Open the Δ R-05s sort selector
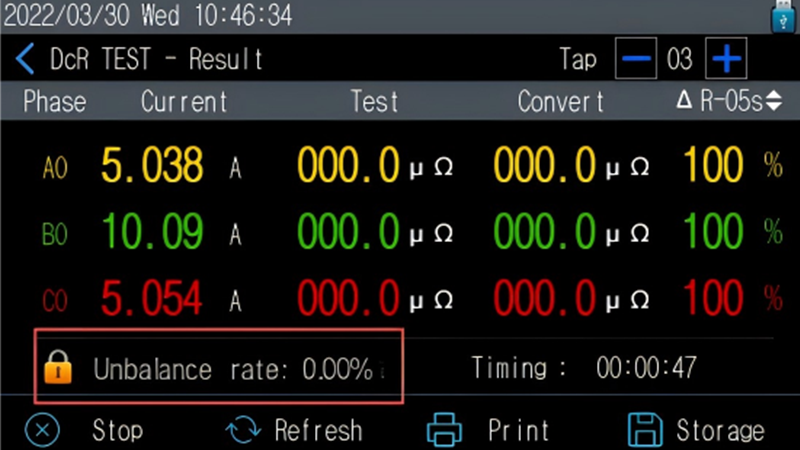 [729, 101]
